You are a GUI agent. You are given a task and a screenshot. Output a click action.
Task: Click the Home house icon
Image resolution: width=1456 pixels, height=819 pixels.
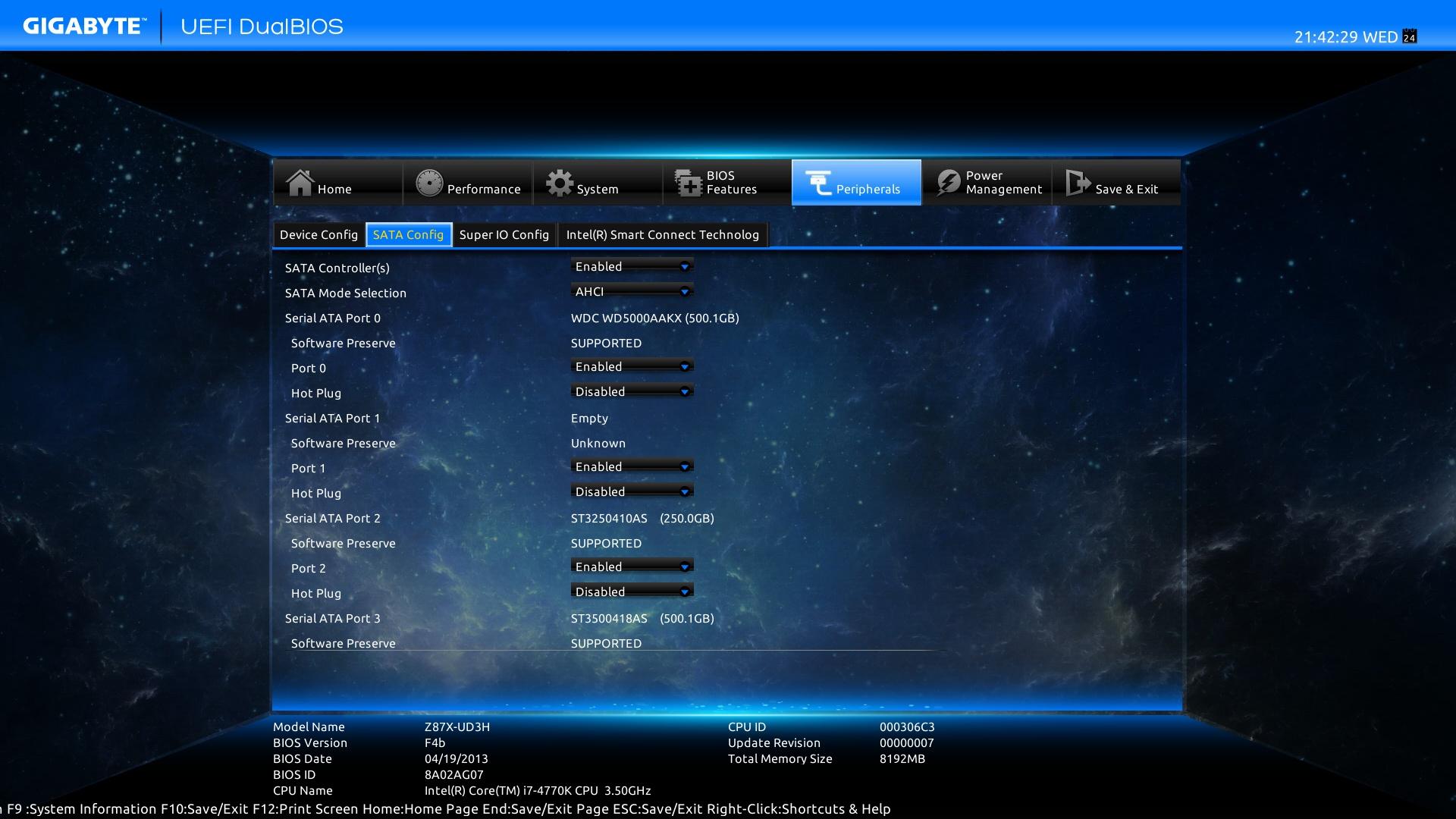(300, 183)
